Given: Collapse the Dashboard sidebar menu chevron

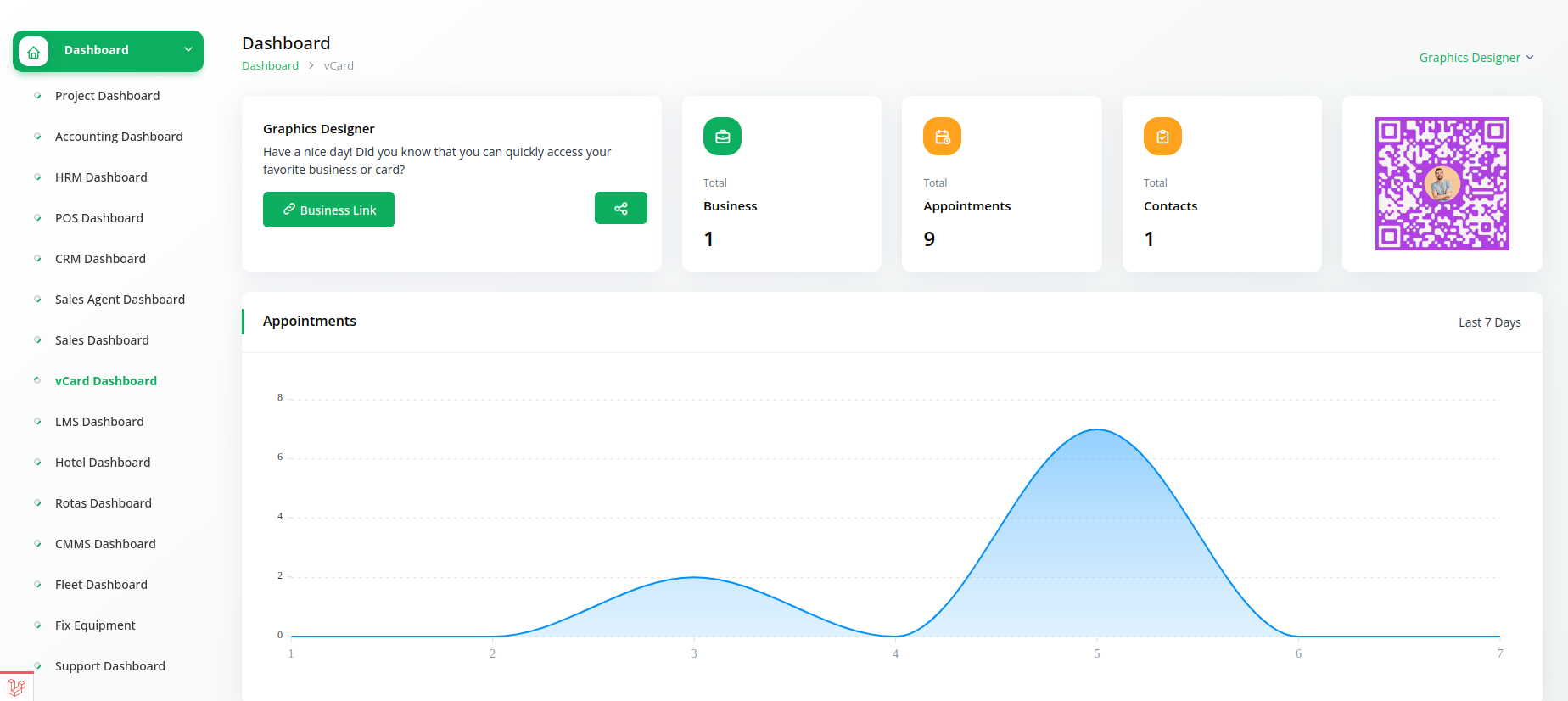Looking at the screenshot, I should (x=188, y=50).
